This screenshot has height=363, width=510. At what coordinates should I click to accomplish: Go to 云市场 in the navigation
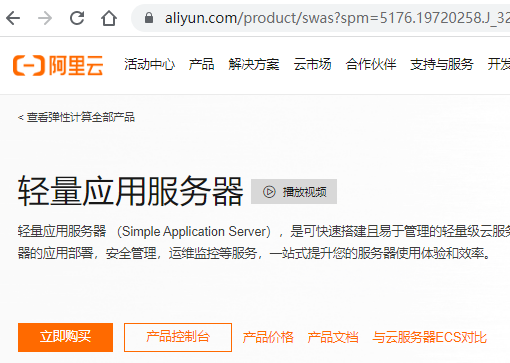click(312, 64)
